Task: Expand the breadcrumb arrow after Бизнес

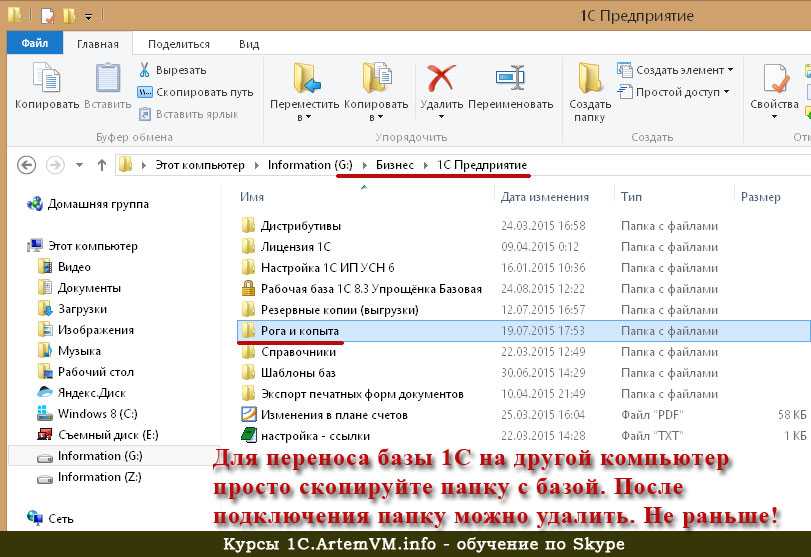Action: pos(426,165)
